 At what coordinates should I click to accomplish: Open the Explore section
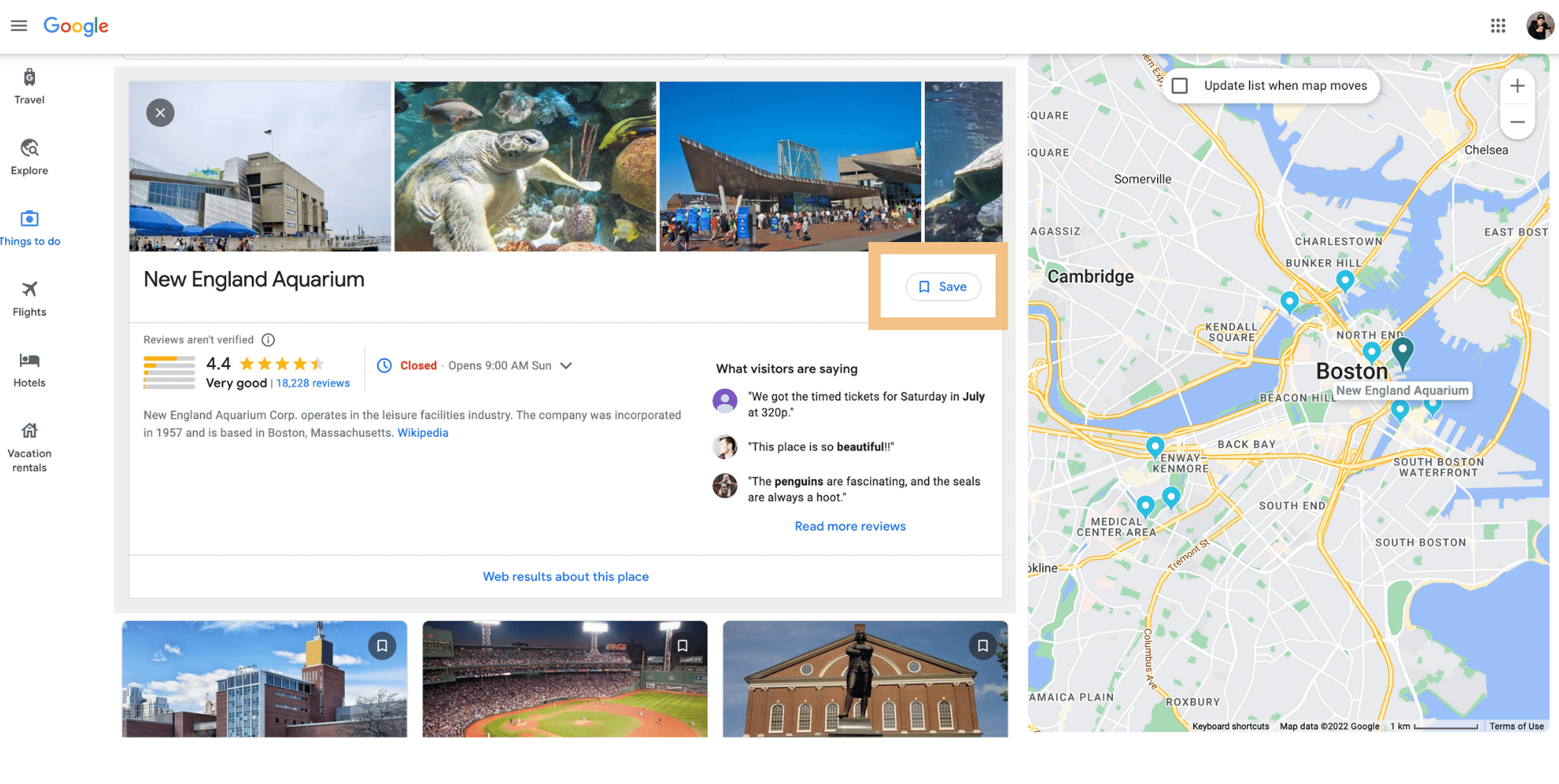30,157
